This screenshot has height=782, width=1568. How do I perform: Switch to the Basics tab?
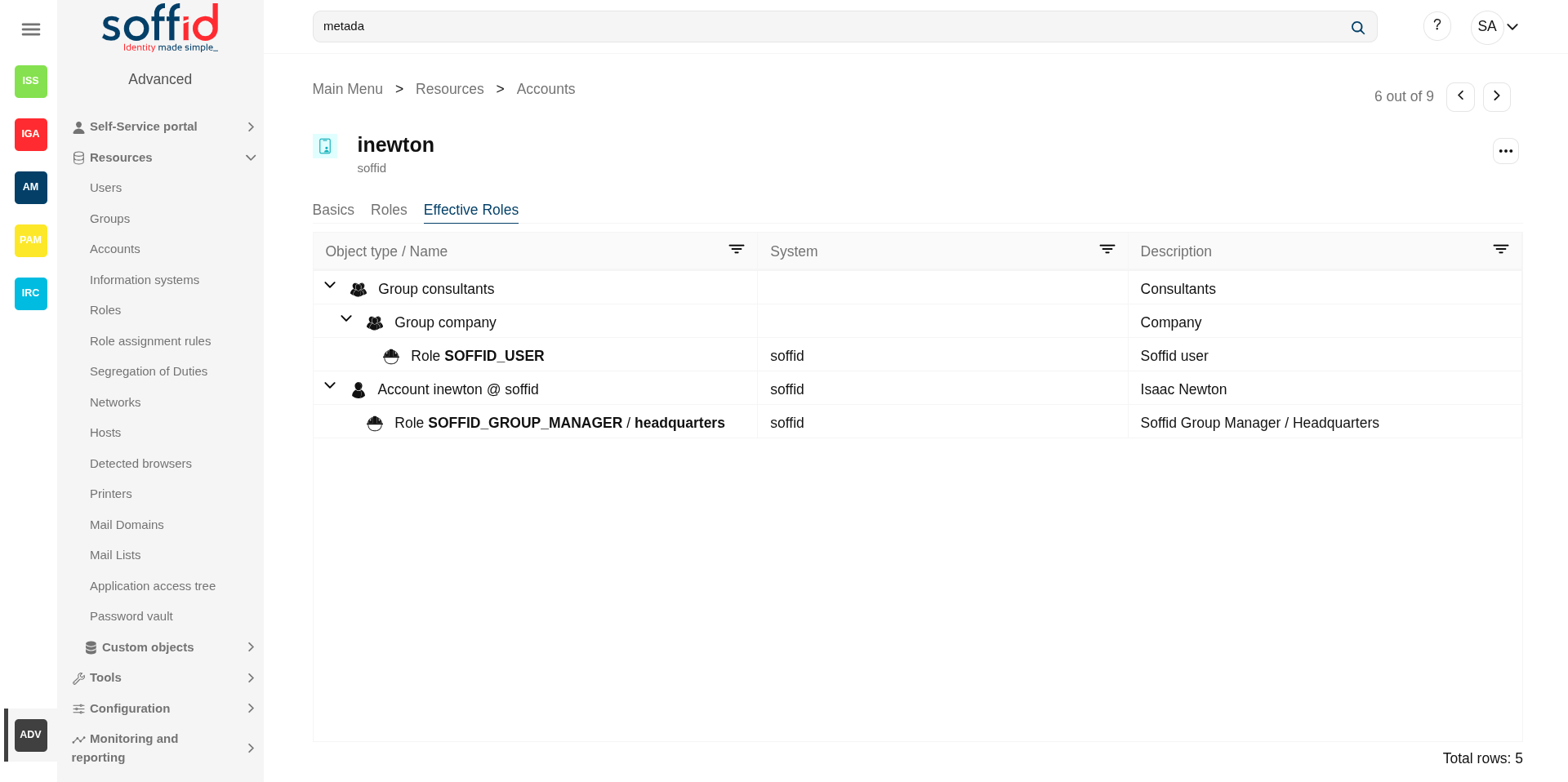pyautogui.click(x=333, y=210)
